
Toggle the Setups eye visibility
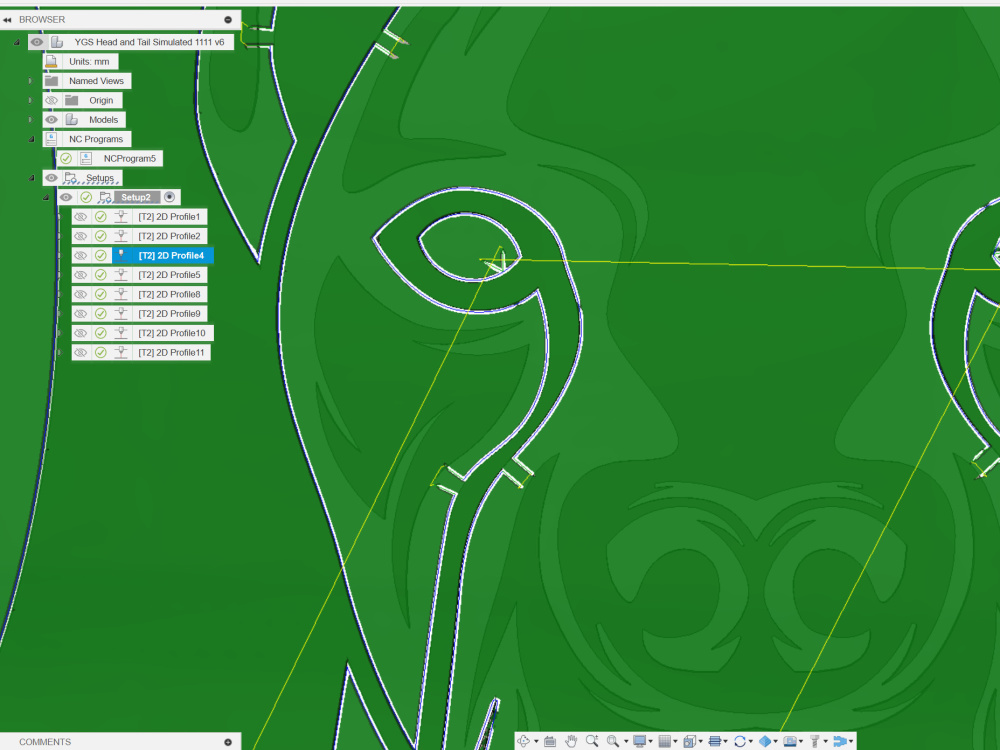pyautogui.click(x=52, y=178)
